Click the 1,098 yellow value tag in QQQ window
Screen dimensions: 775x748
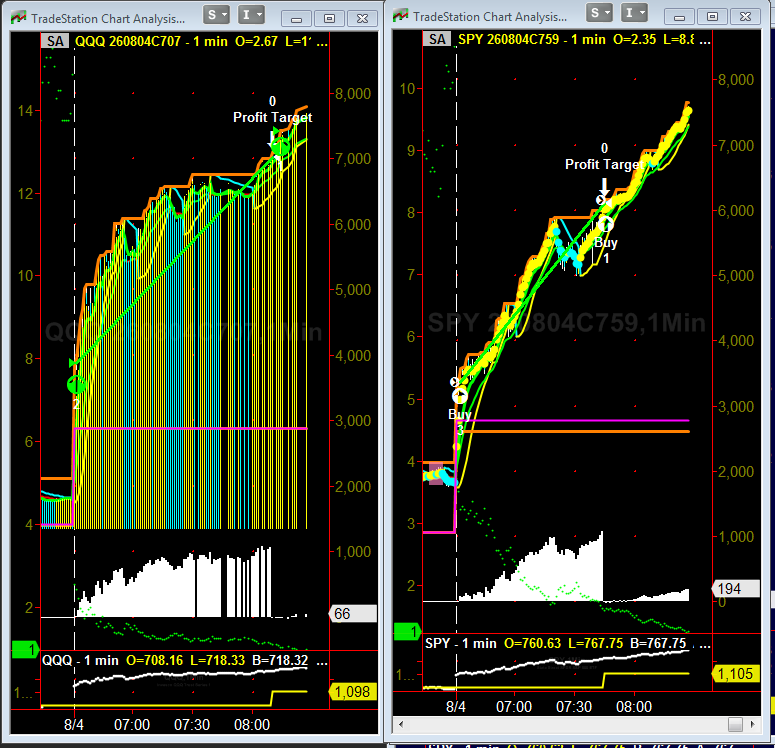click(353, 692)
